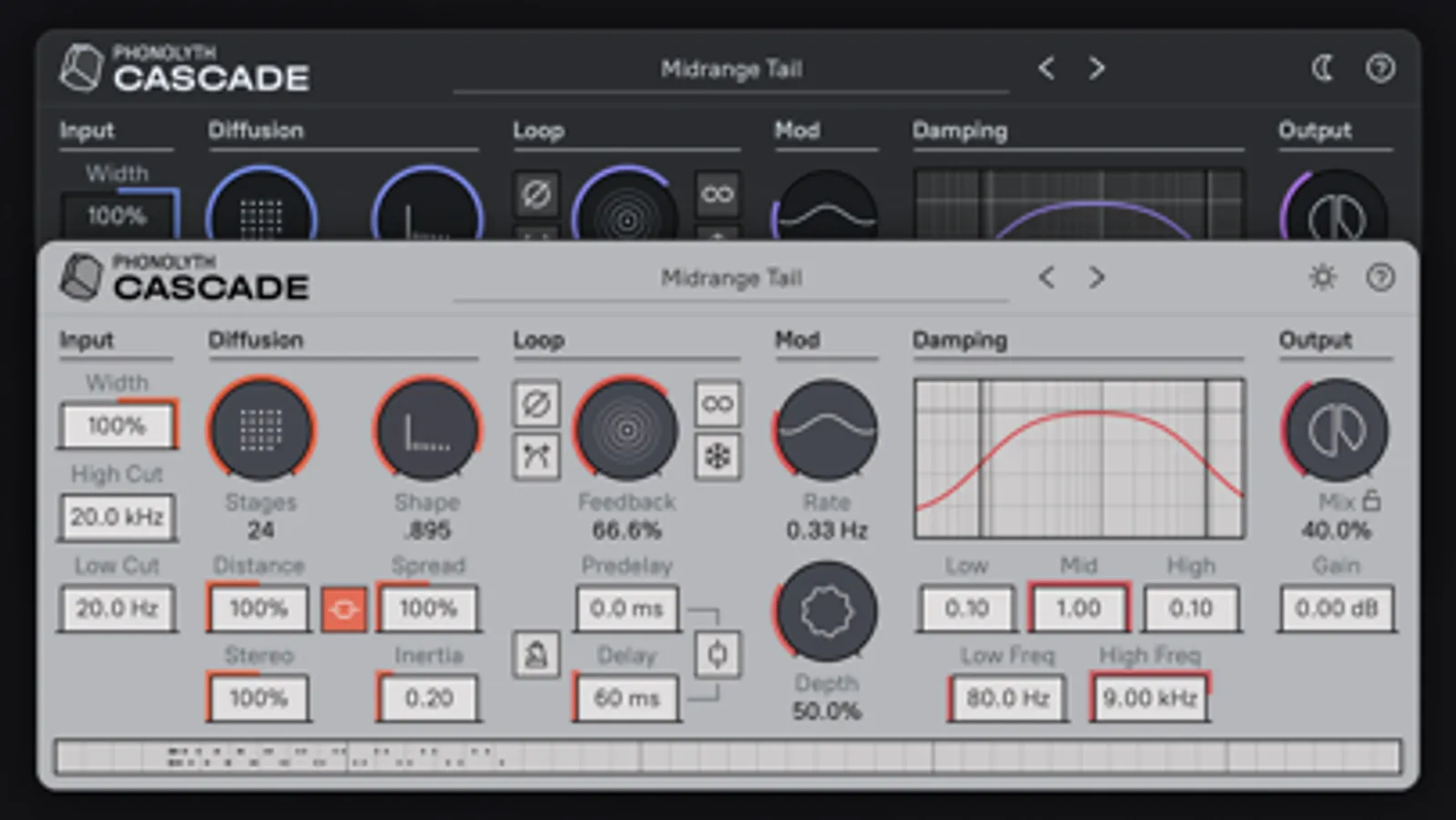1456x820 pixels.
Task: Toggle the orange Distance-Spread link button
Action: click(x=343, y=609)
